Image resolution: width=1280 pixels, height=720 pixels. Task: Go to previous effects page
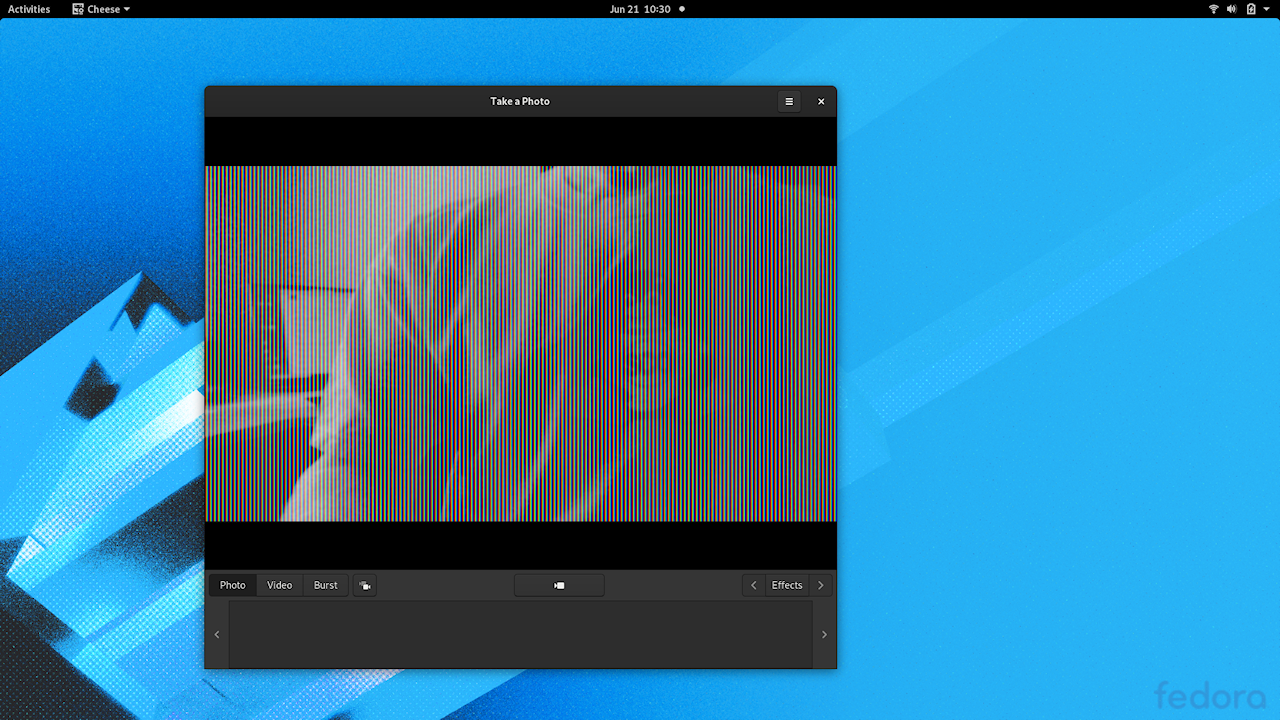click(x=754, y=585)
